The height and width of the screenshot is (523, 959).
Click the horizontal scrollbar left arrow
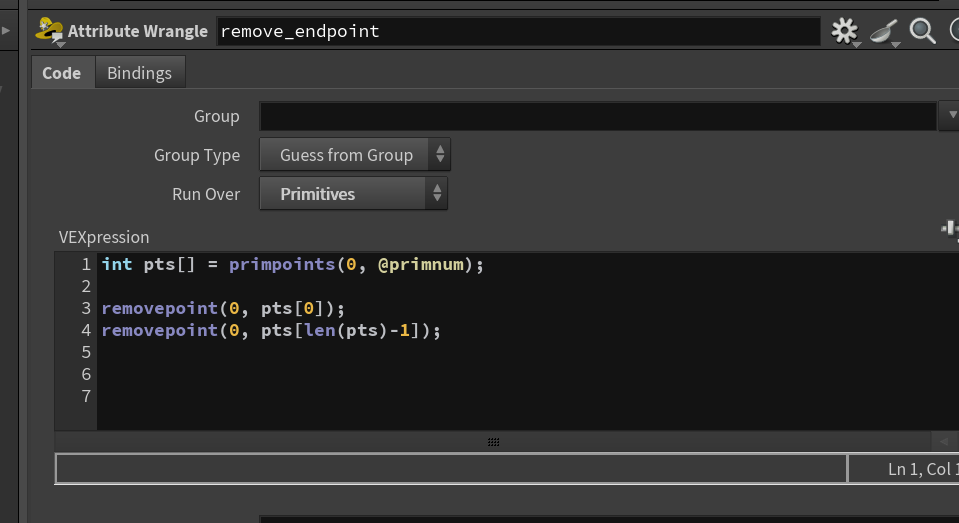944,442
